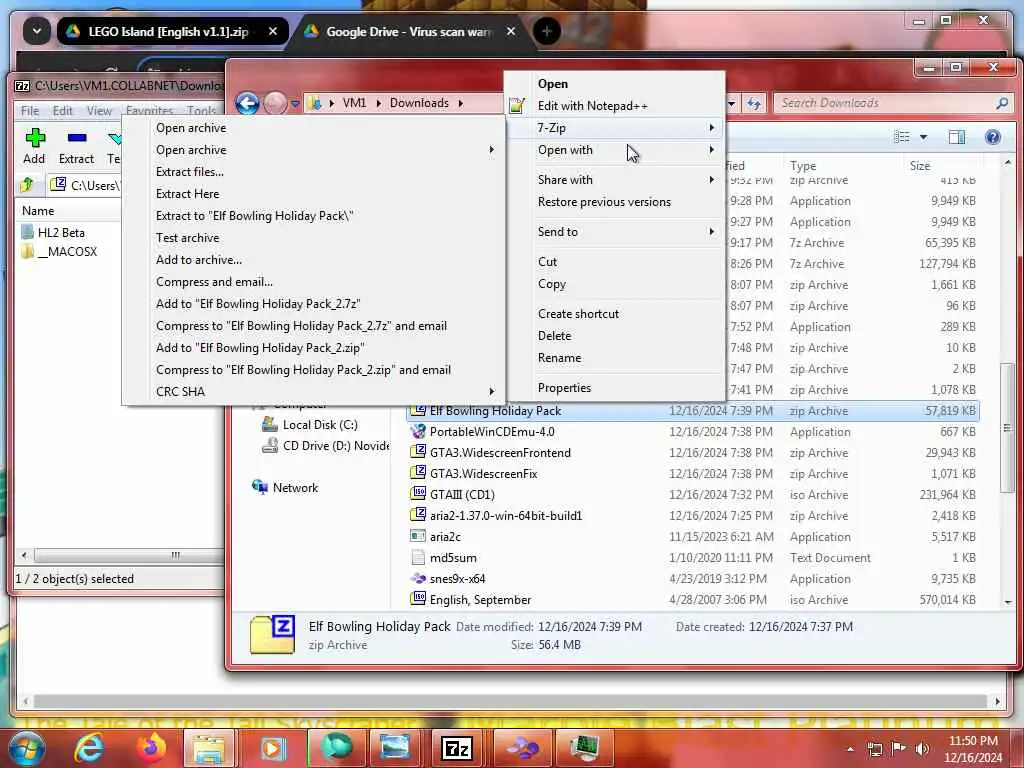Choose Add to "Elf Bowling Holiday Pack_2.zip"
1024x768 pixels.
pos(313,348)
